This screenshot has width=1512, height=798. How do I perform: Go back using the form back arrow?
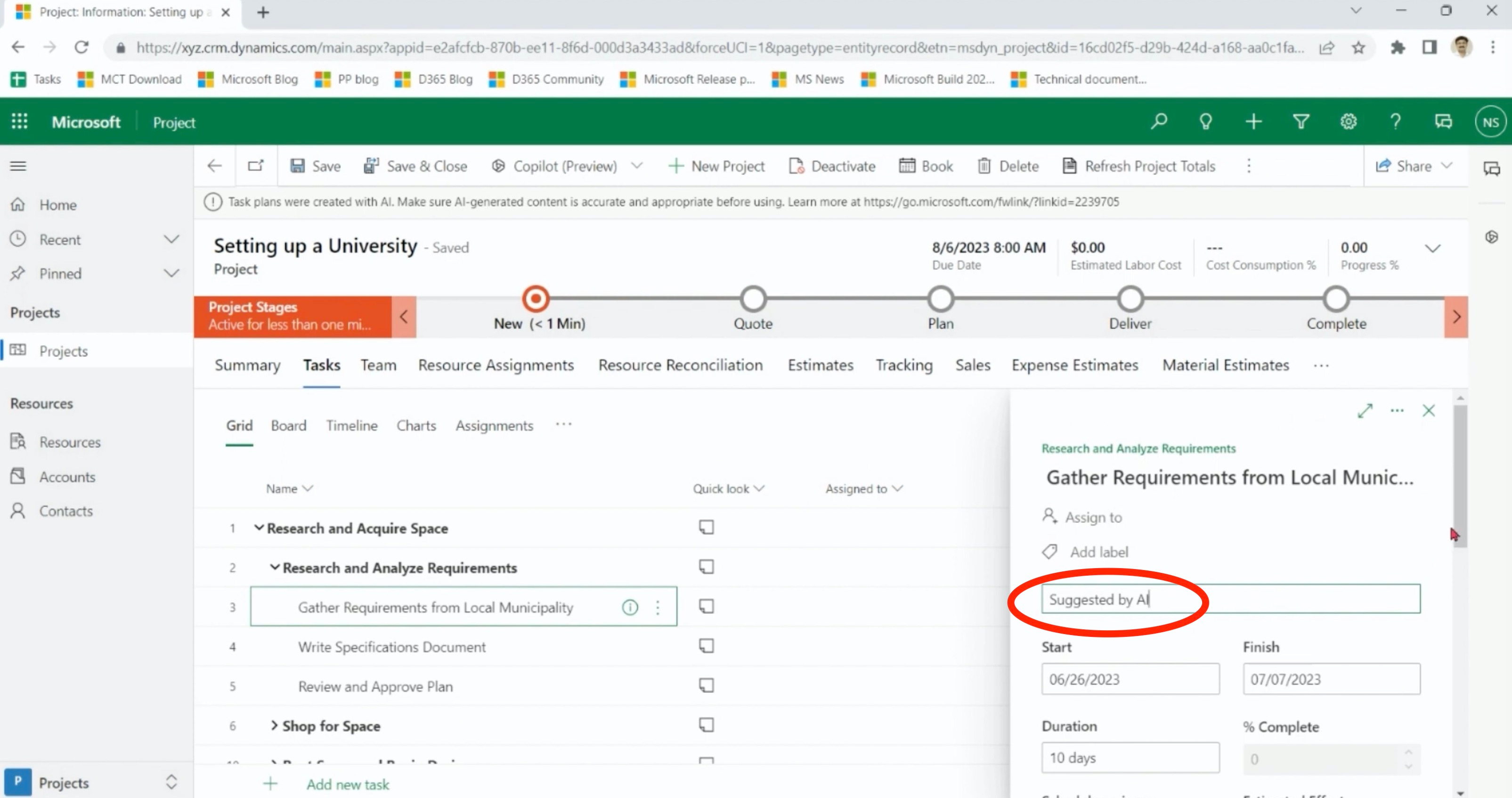pos(215,166)
